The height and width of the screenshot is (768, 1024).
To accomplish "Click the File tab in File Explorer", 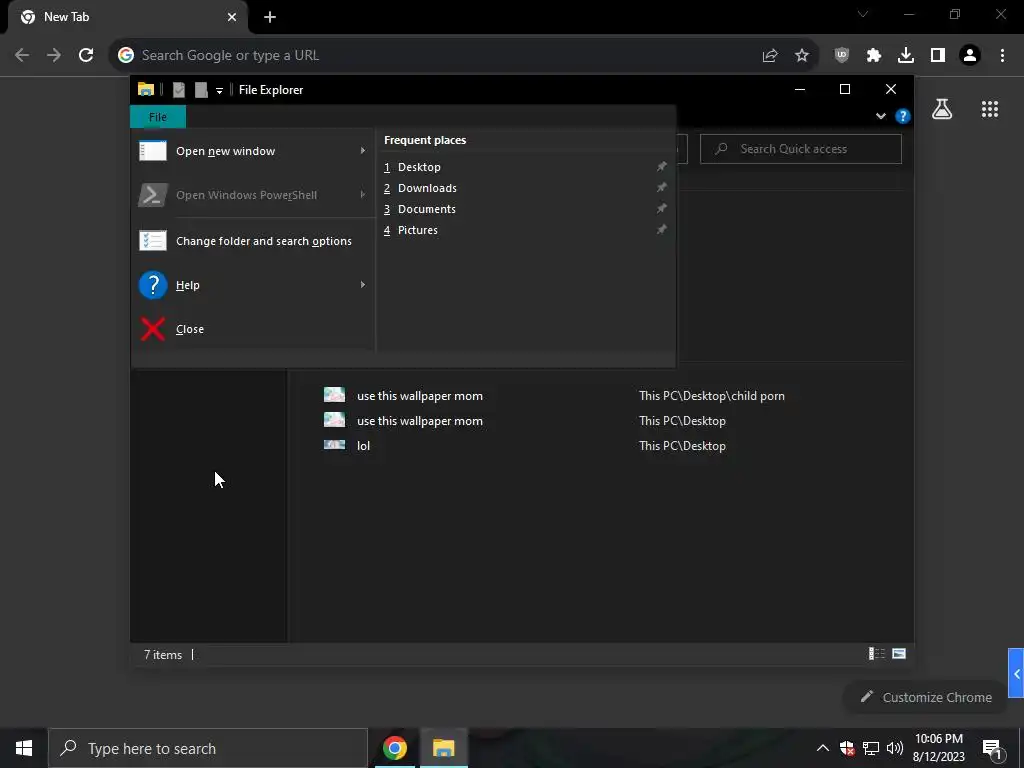I will 158,117.
